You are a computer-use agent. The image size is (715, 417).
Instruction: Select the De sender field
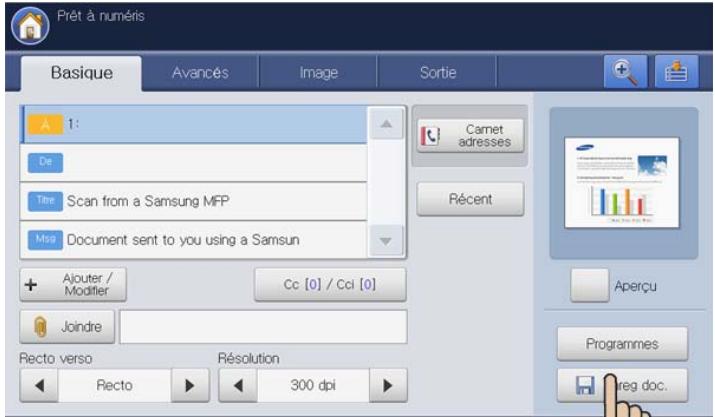193,163
